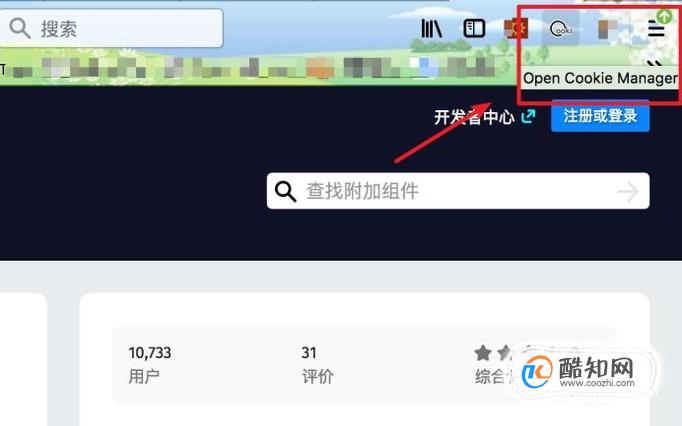Click the external-link icon beside 开发者中心
The image size is (682, 426).
point(528,116)
